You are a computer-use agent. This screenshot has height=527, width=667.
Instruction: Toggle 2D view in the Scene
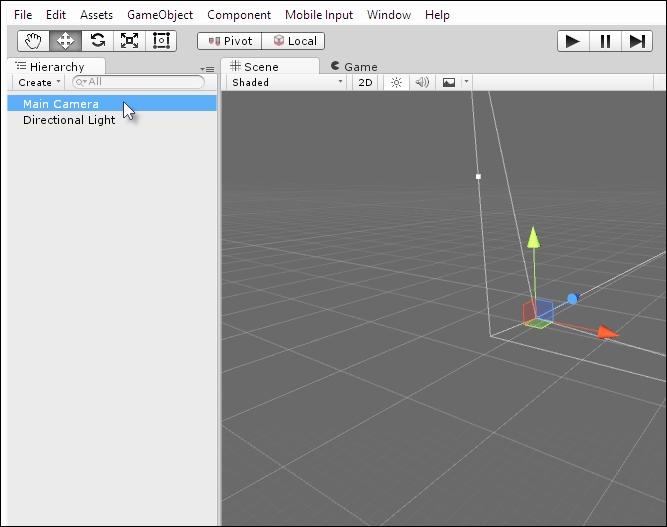366,82
